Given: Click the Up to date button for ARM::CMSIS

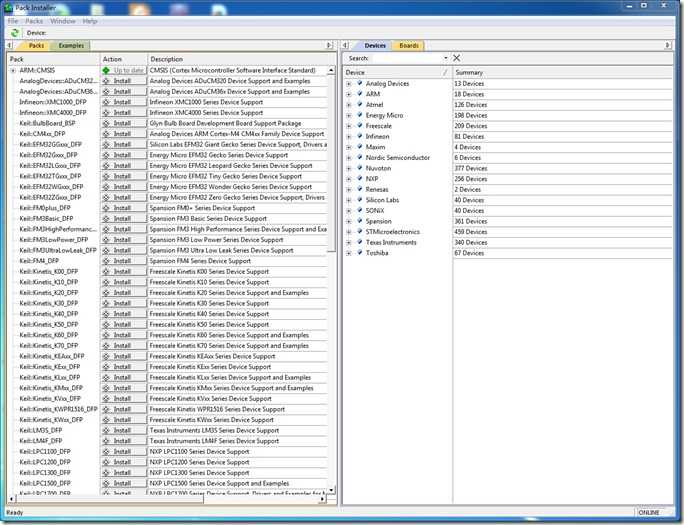Looking at the screenshot, I should [x=124, y=70].
